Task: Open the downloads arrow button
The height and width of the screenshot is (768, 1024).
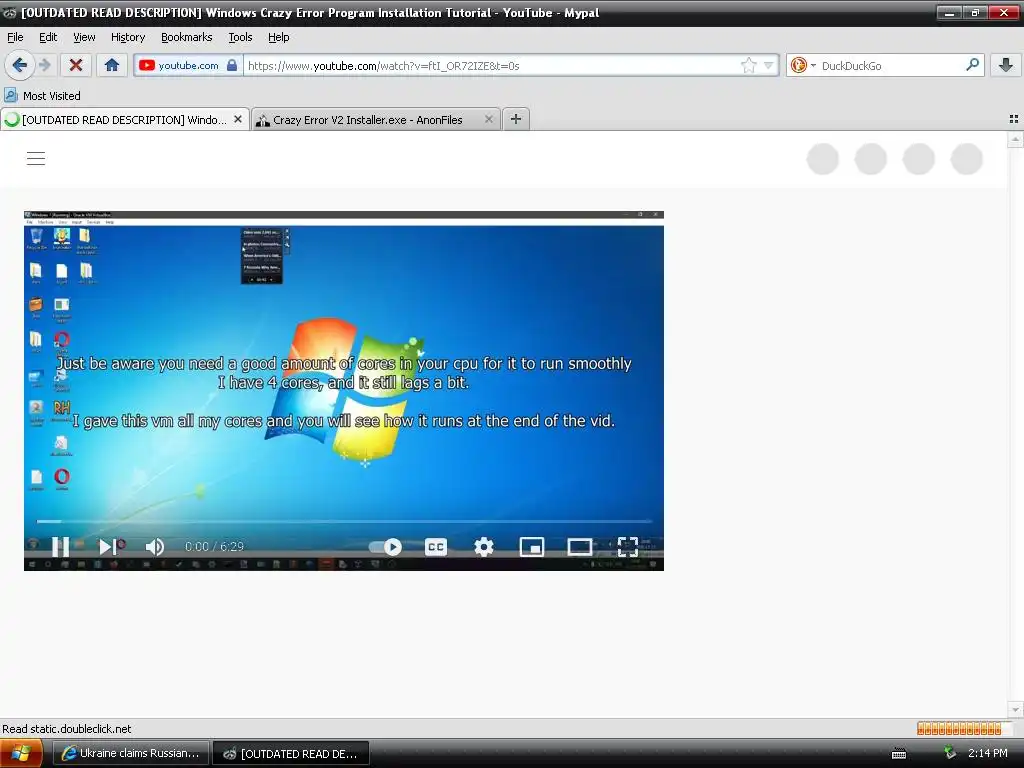Action: 1006,65
